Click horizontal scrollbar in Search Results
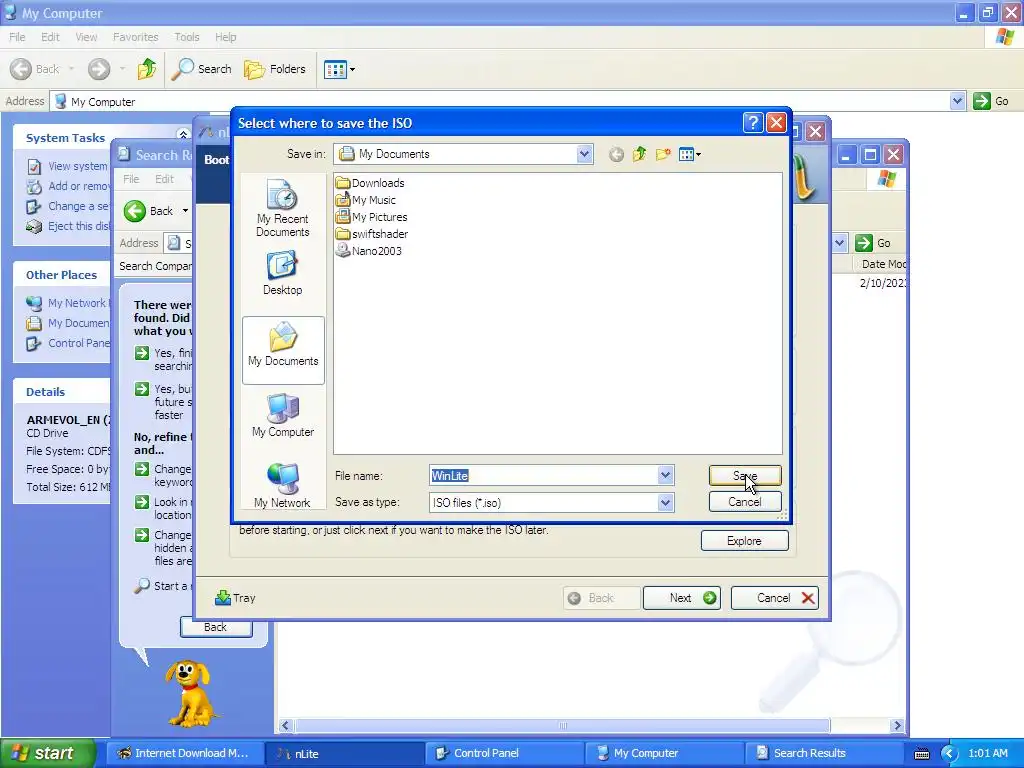Screen dimensions: 1024x768 tap(562, 726)
